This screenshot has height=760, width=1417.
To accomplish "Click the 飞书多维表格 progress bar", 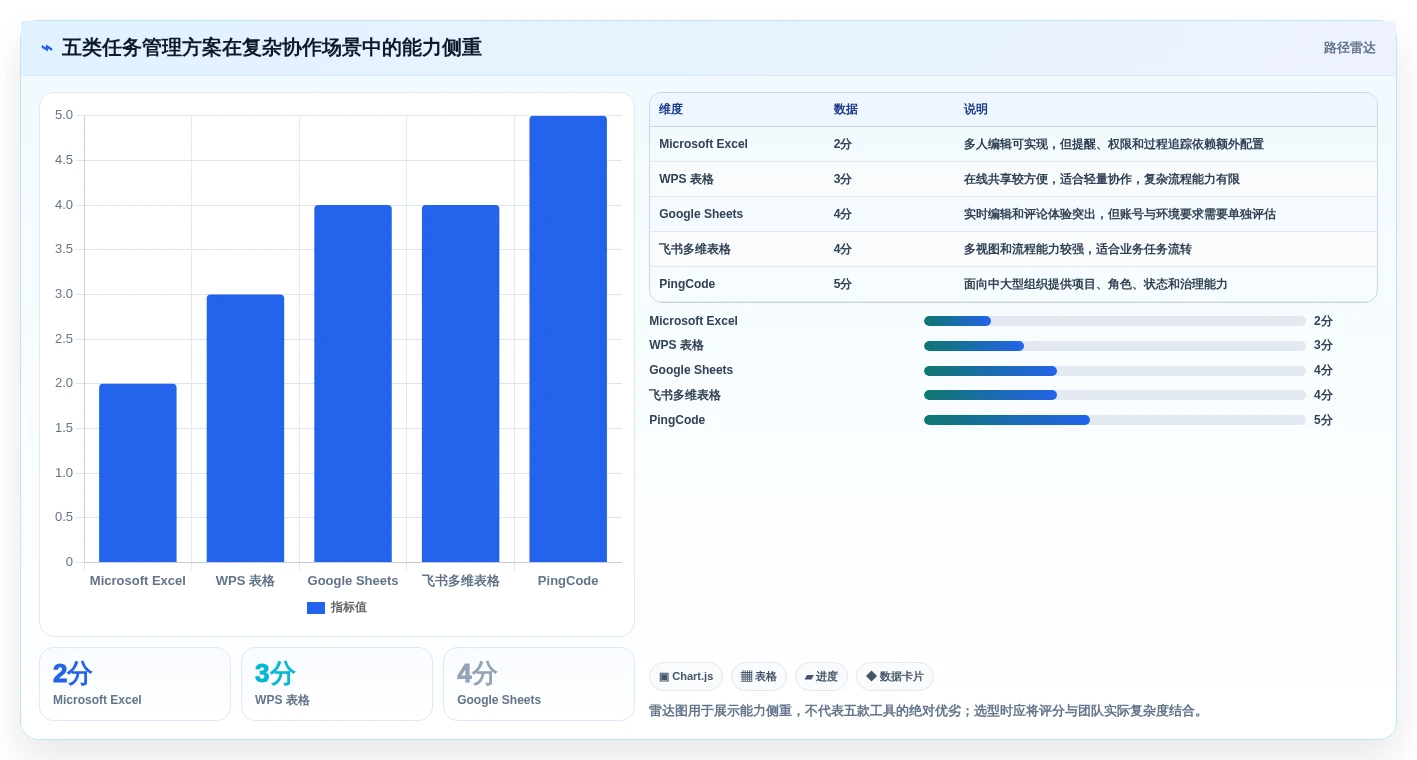I will click(1115, 395).
